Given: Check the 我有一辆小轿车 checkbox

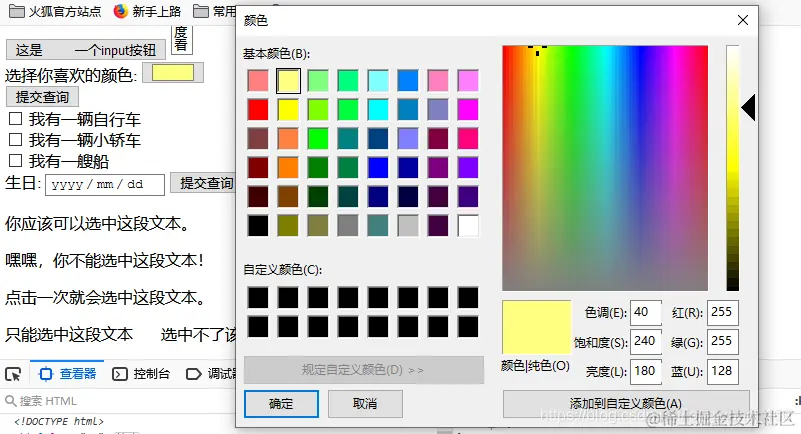Looking at the screenshot, I should click(x=15, y=140).
